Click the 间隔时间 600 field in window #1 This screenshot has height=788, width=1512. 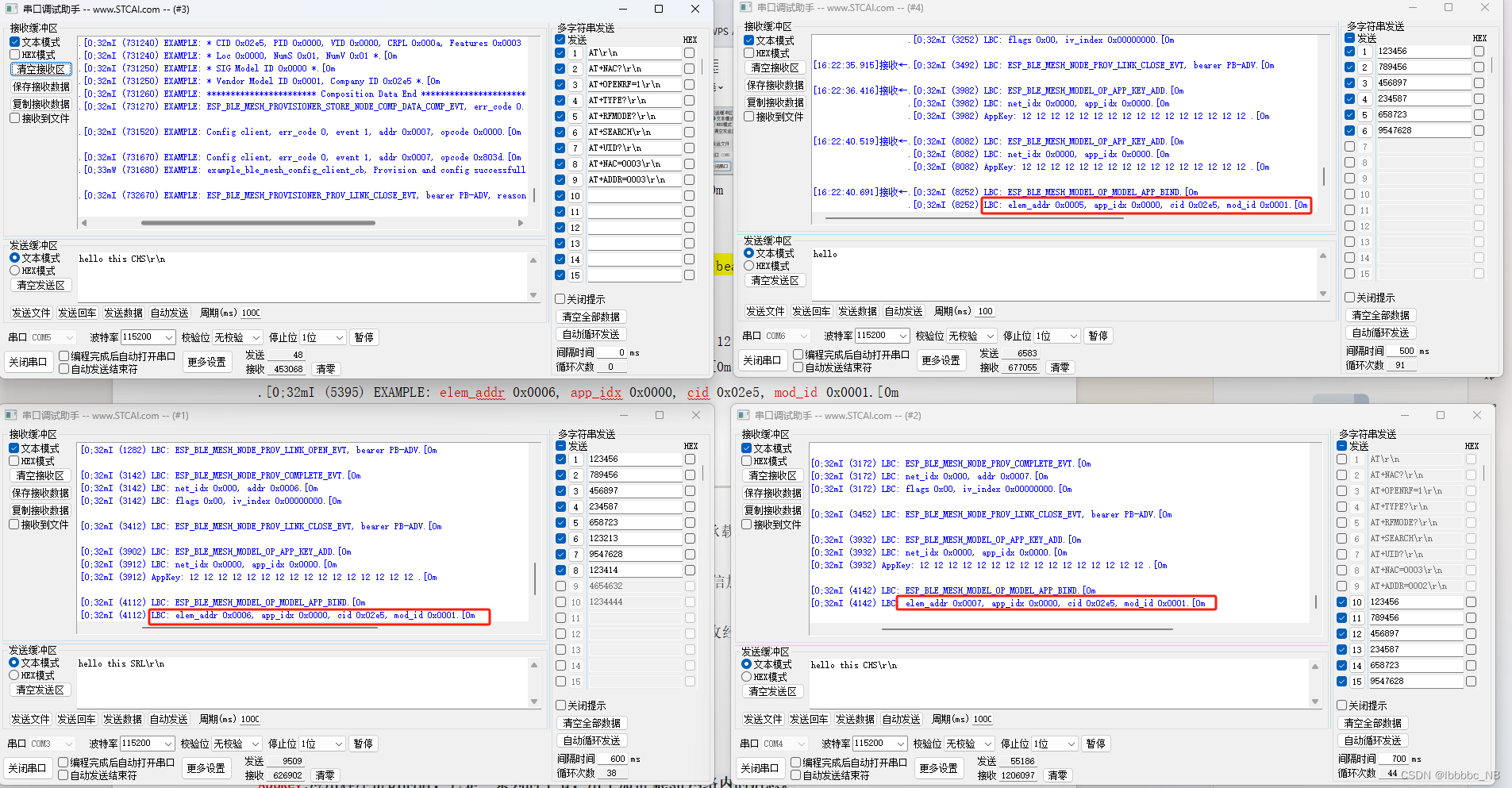(x=613, y=759)
